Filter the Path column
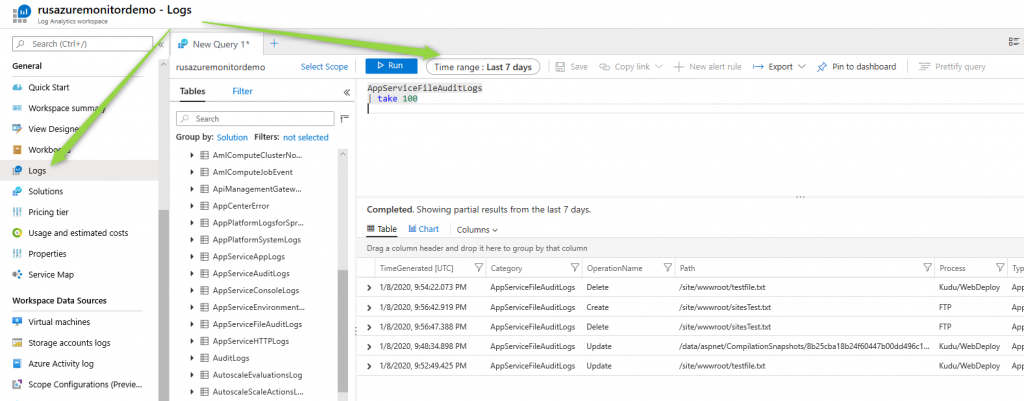 927,268
